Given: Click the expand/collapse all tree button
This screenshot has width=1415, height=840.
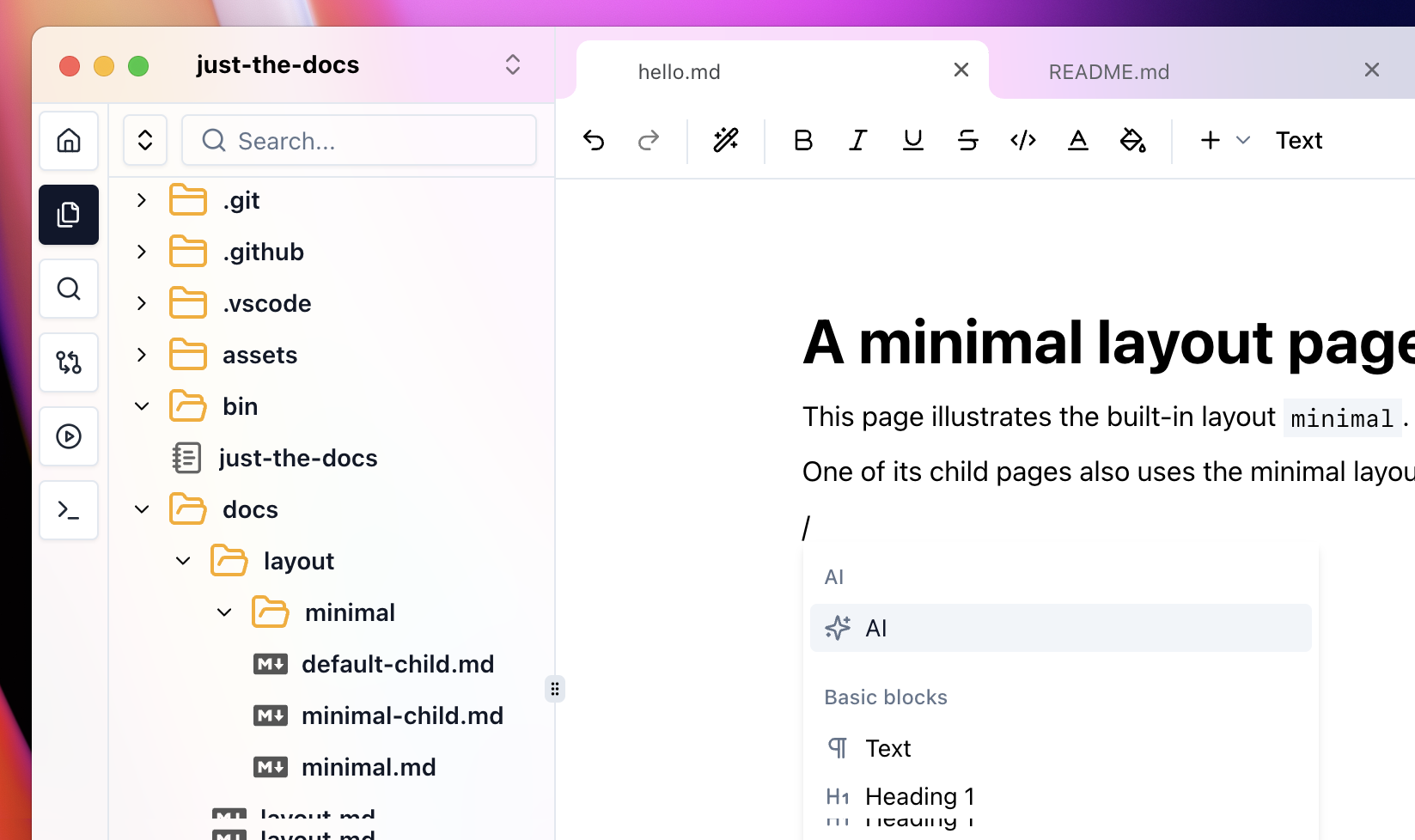Looking at the screenshot, I should (x=145, y=140).
